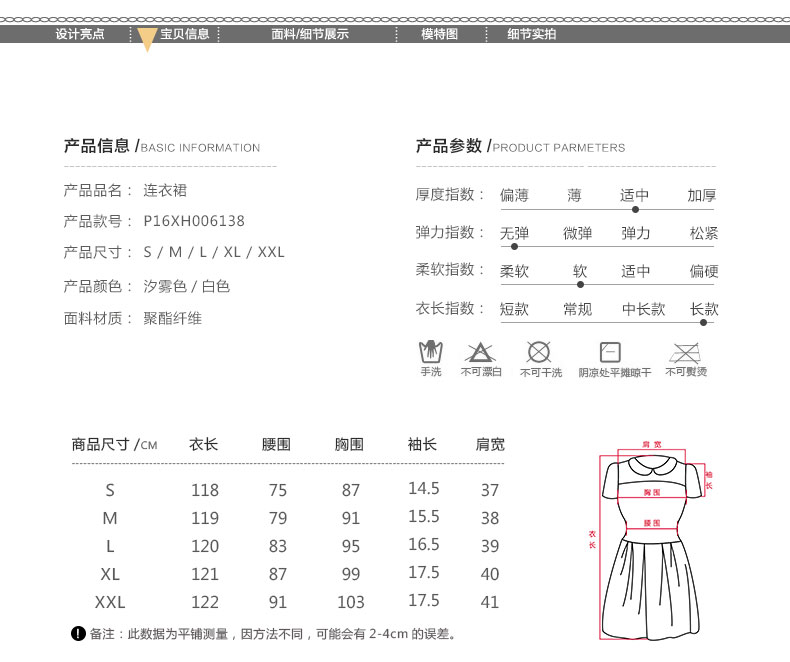Click the 短款 length option
790x662 pixels.
(x=514, y=309)
